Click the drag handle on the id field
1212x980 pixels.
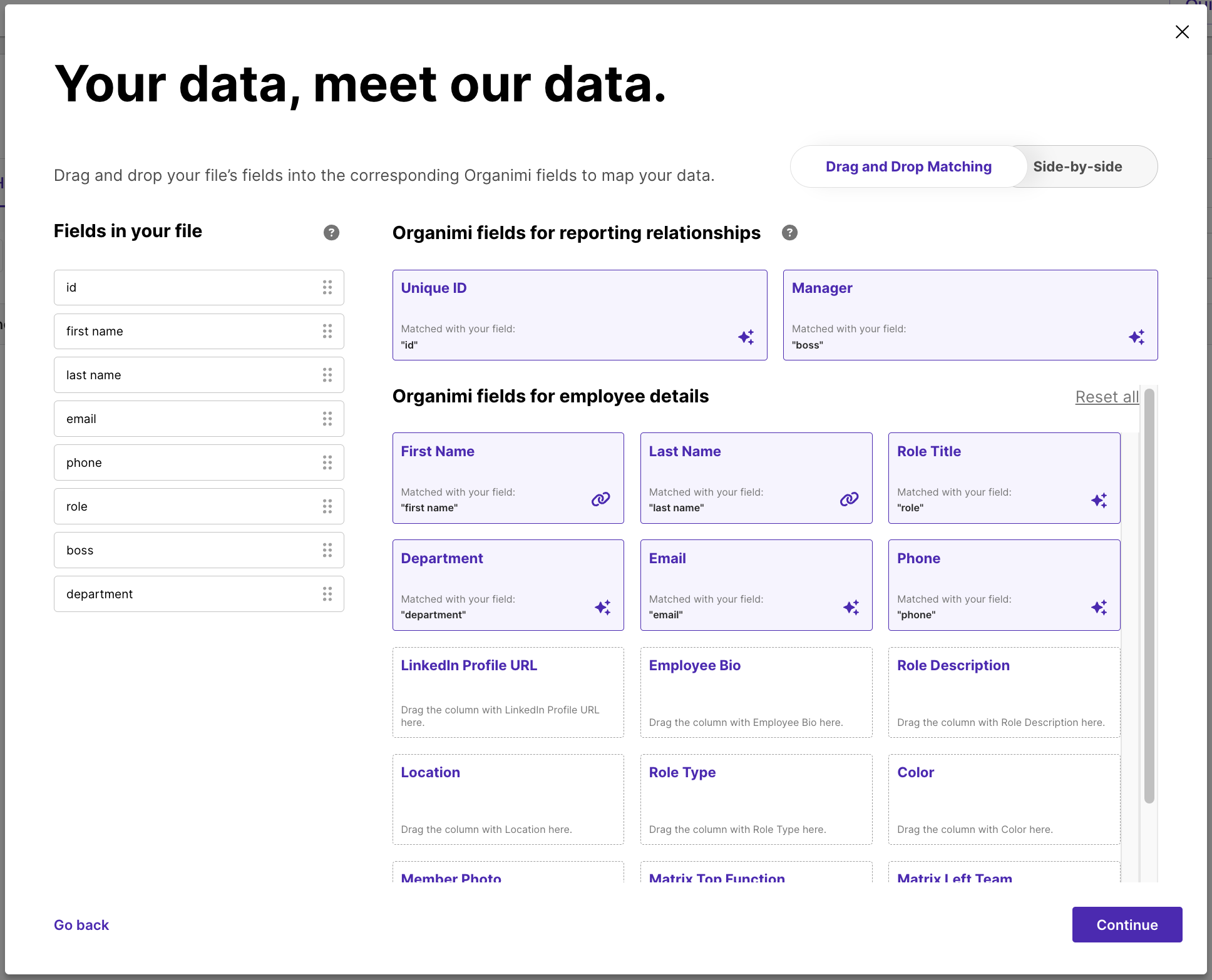tap(327, 287)
